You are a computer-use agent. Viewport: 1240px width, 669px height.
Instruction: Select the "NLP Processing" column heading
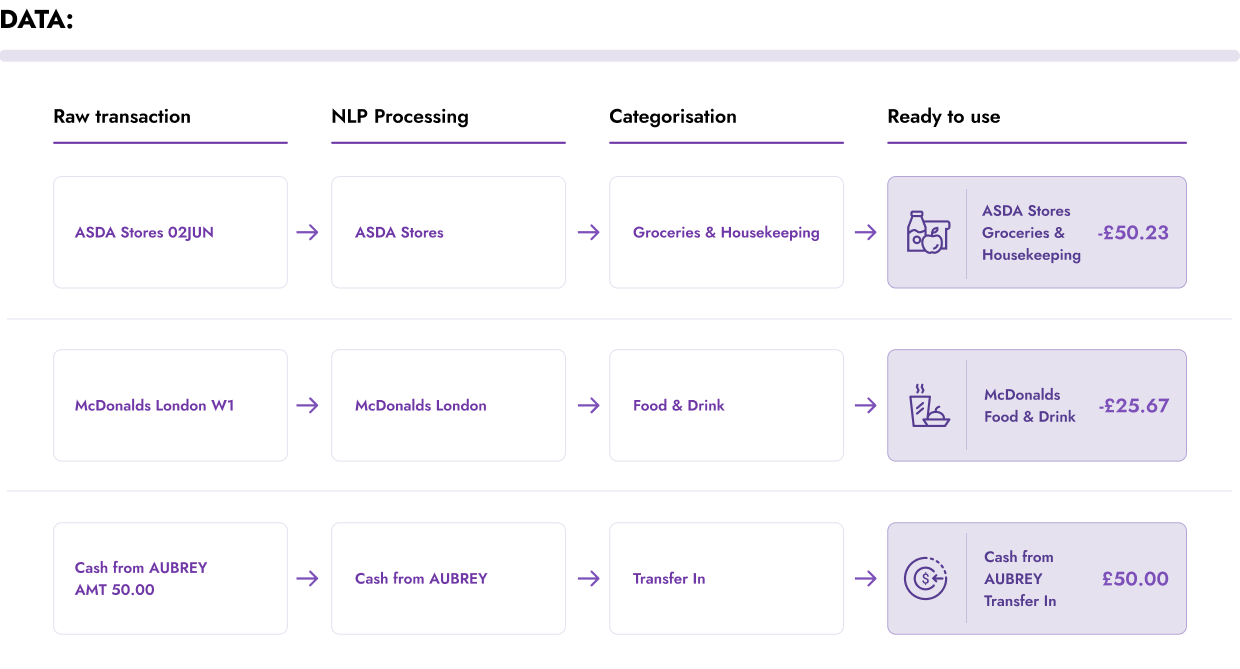click(400, 116)
